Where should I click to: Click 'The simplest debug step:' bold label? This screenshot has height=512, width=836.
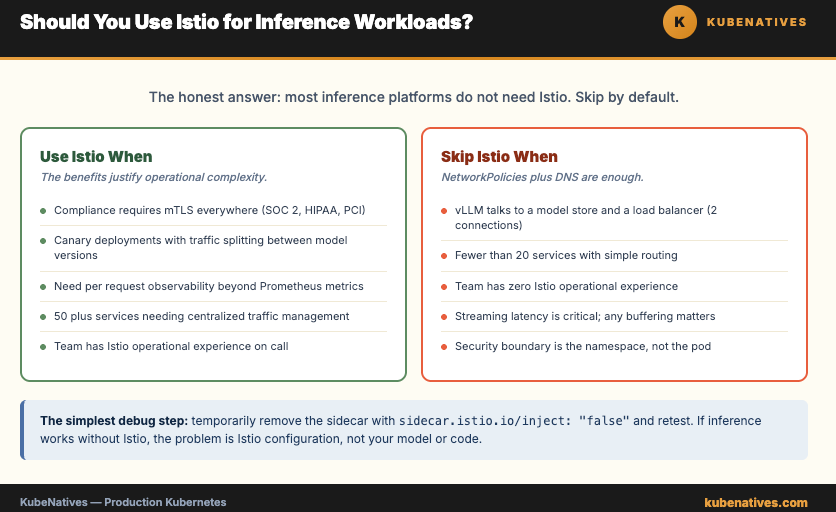coord(114,421)
